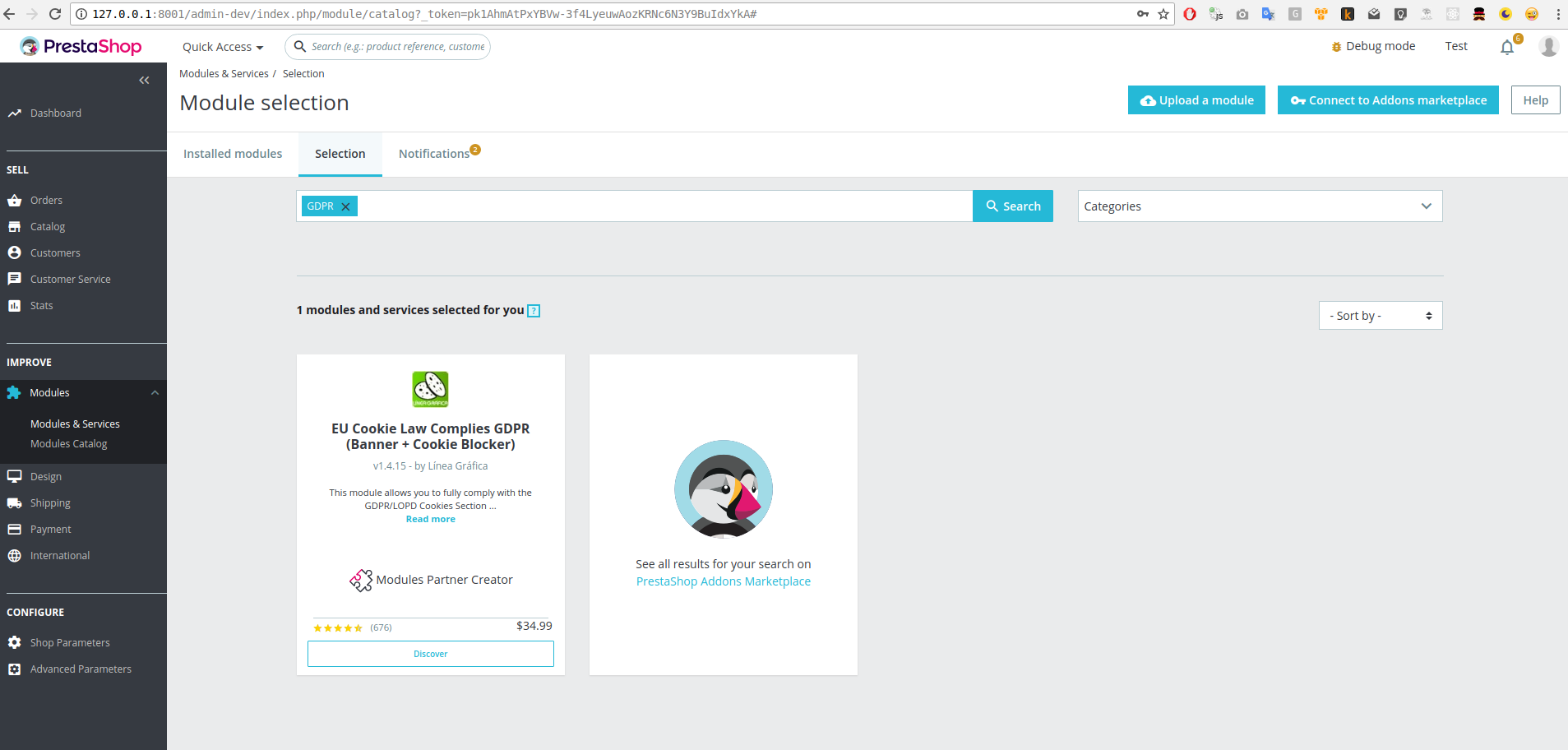
Task: Open Modules & Services in the sidebar submenu
Action: (75, 424)
